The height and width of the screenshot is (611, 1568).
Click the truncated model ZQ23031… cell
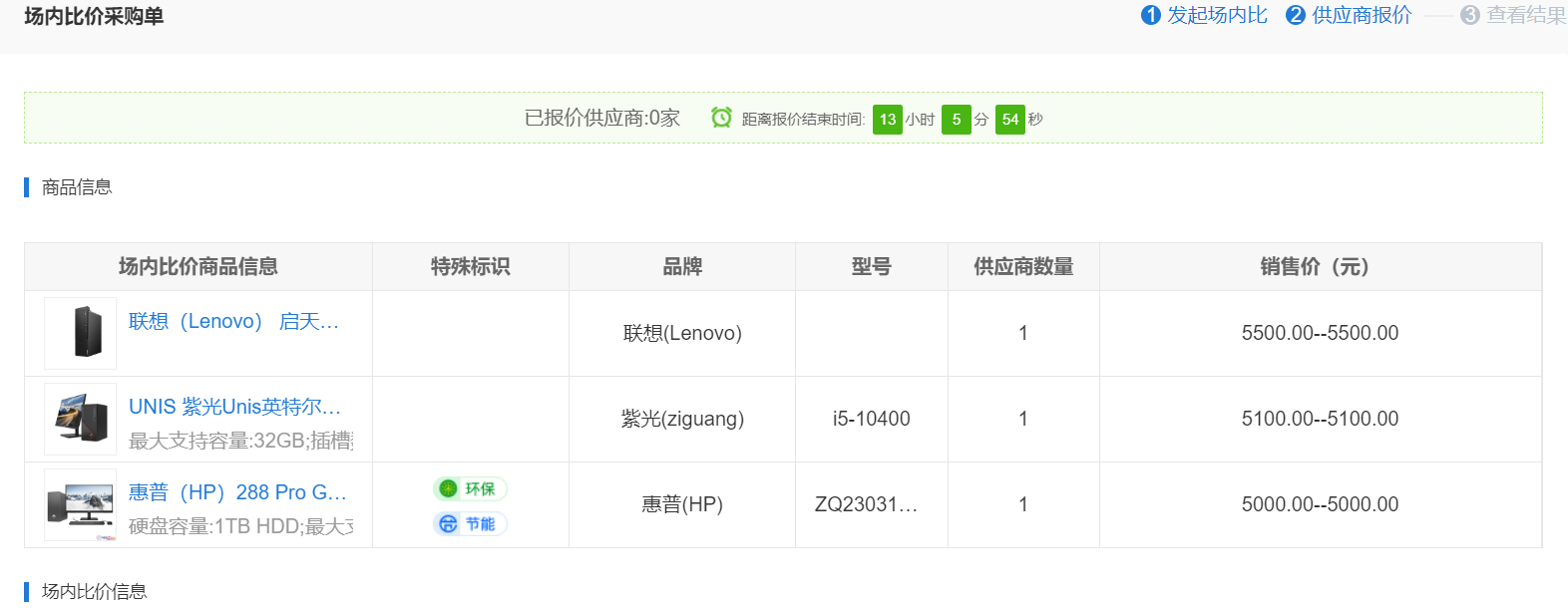[866, 504]
